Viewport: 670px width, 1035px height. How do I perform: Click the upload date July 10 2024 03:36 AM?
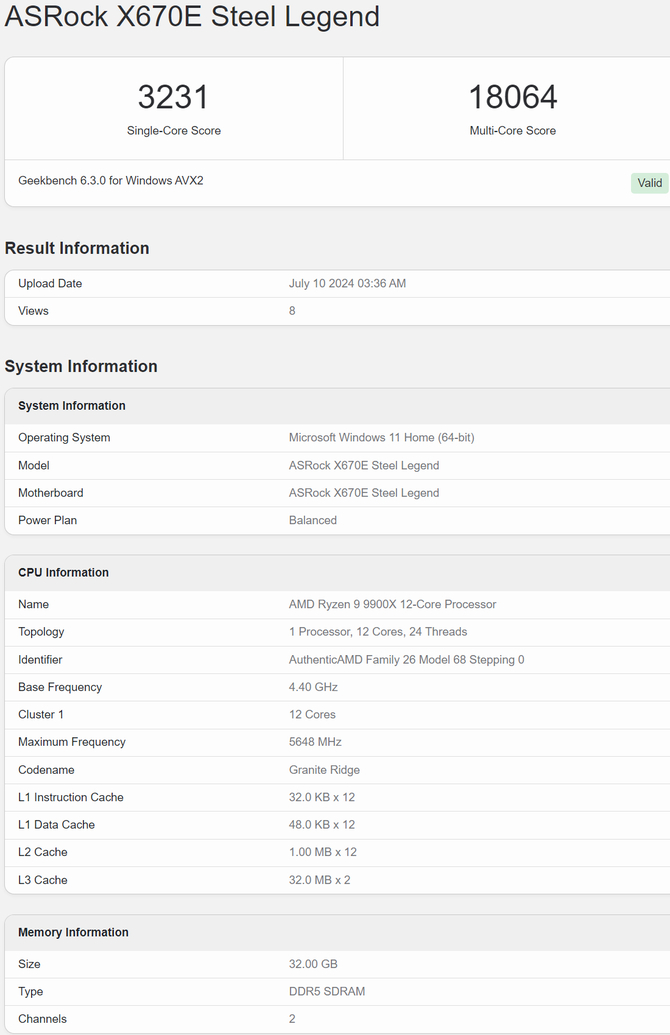(x=347, y=283)
